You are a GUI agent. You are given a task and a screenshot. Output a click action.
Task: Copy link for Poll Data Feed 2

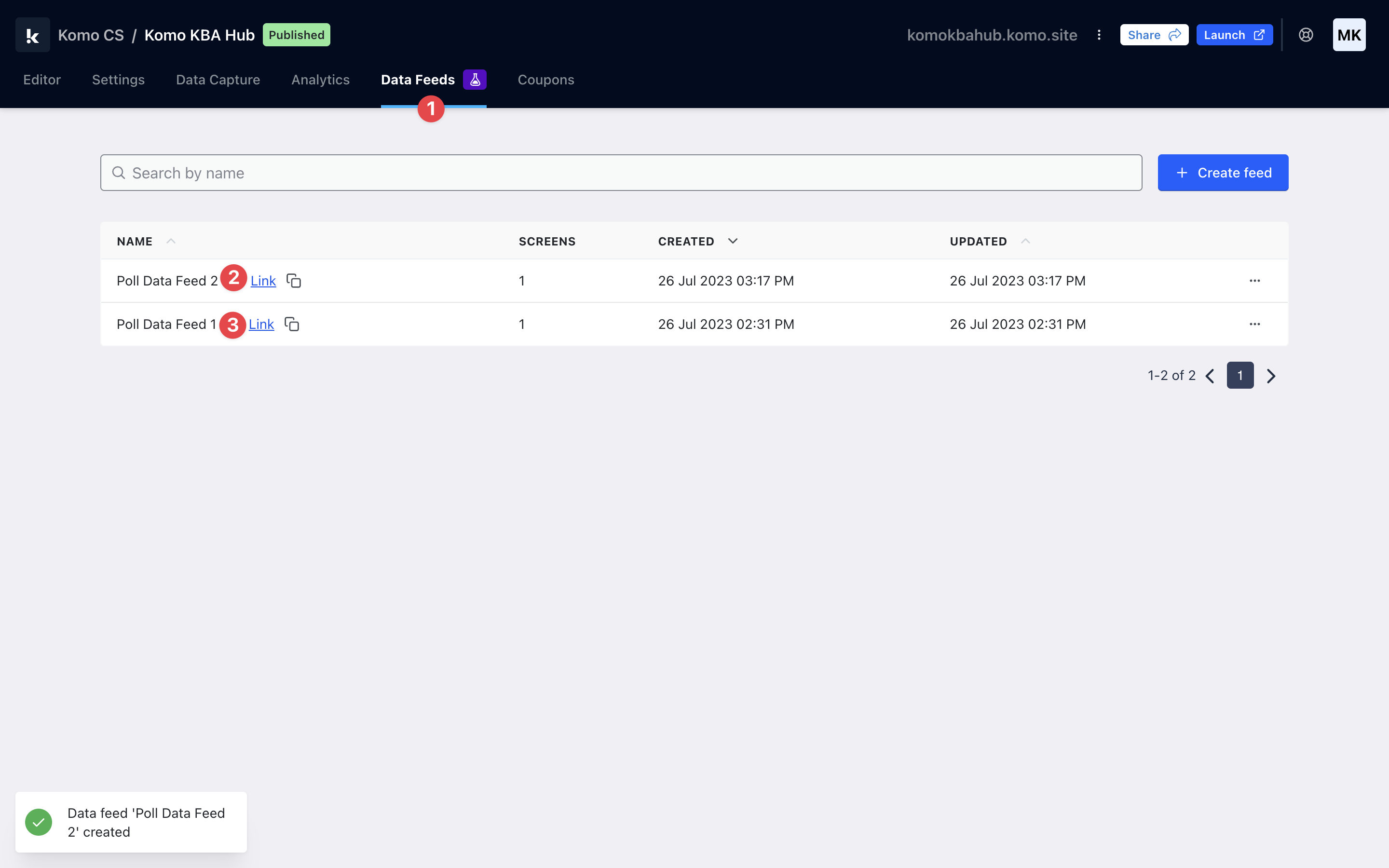point(294,281)
